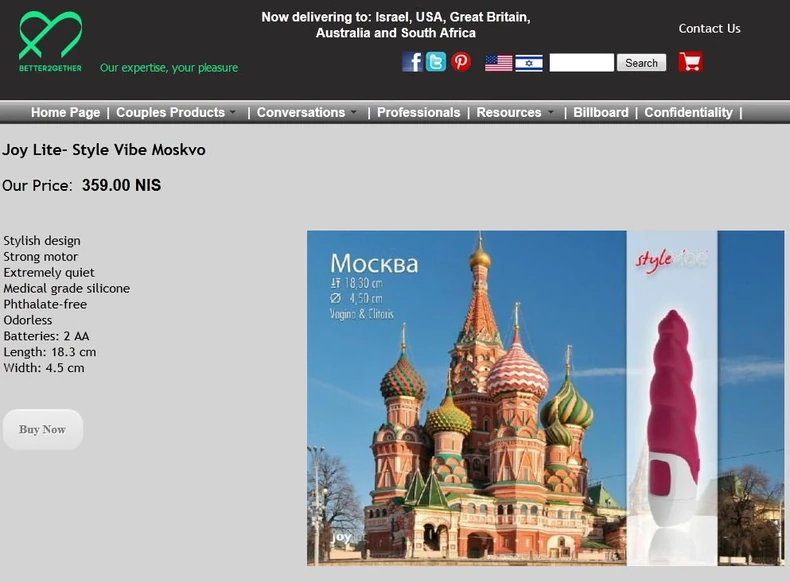Open the Pinterest icon link

460,62
